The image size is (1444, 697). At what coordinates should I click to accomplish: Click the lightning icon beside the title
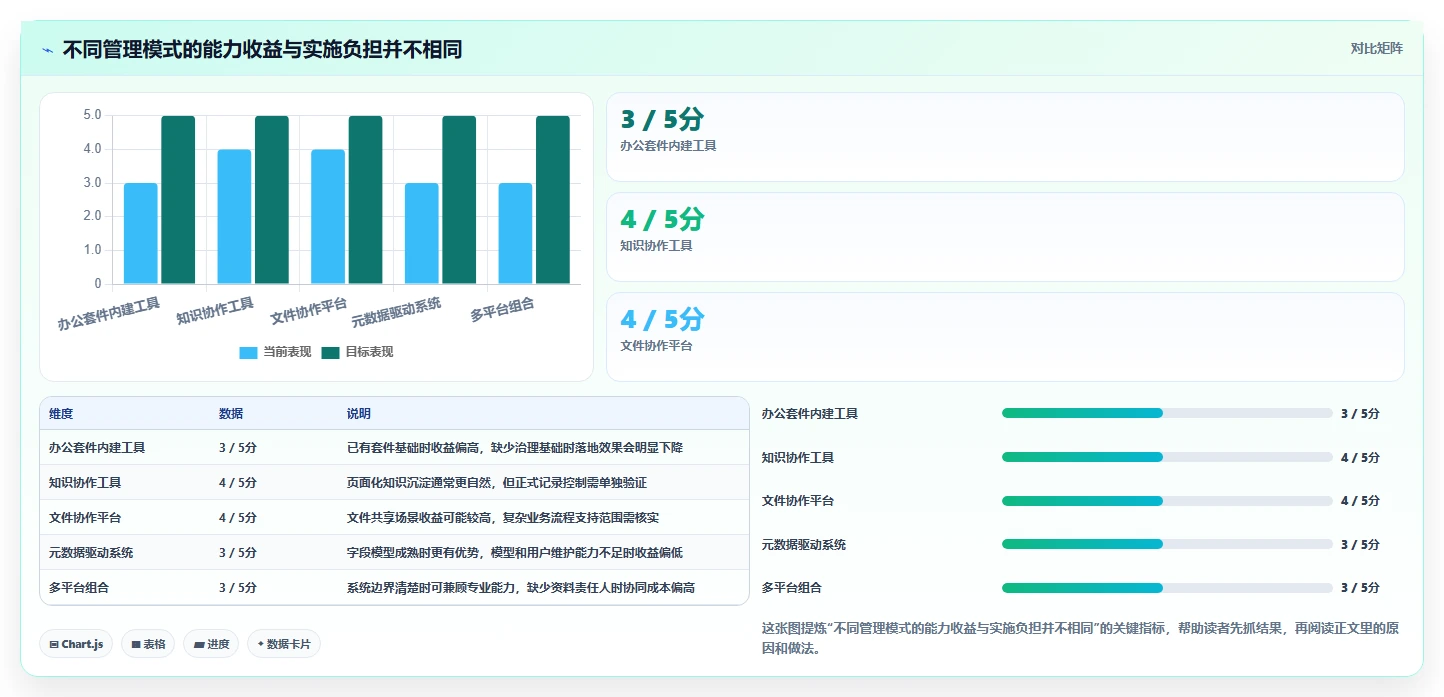click(48, 50)
